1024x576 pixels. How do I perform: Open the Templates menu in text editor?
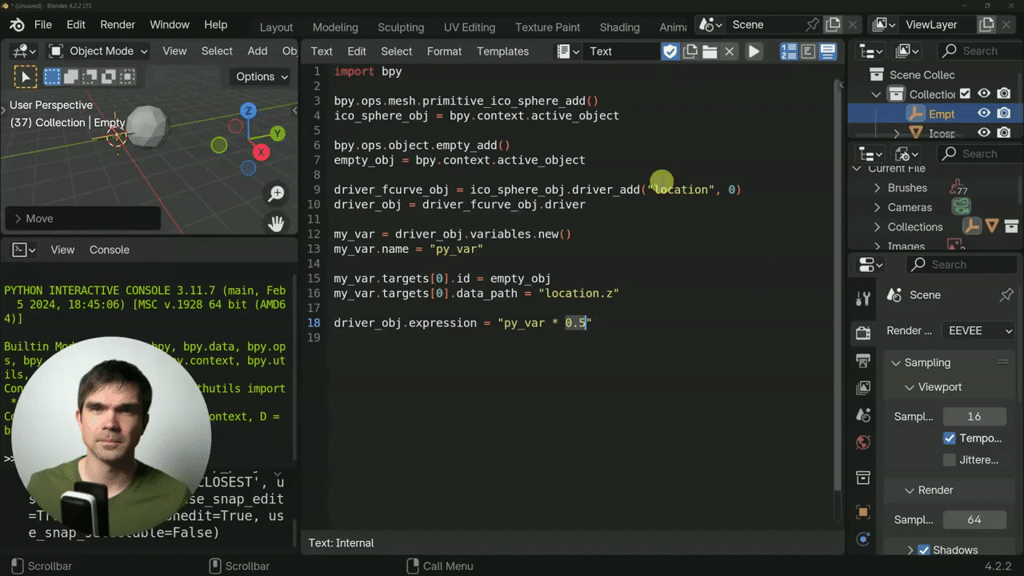[503, 51]
